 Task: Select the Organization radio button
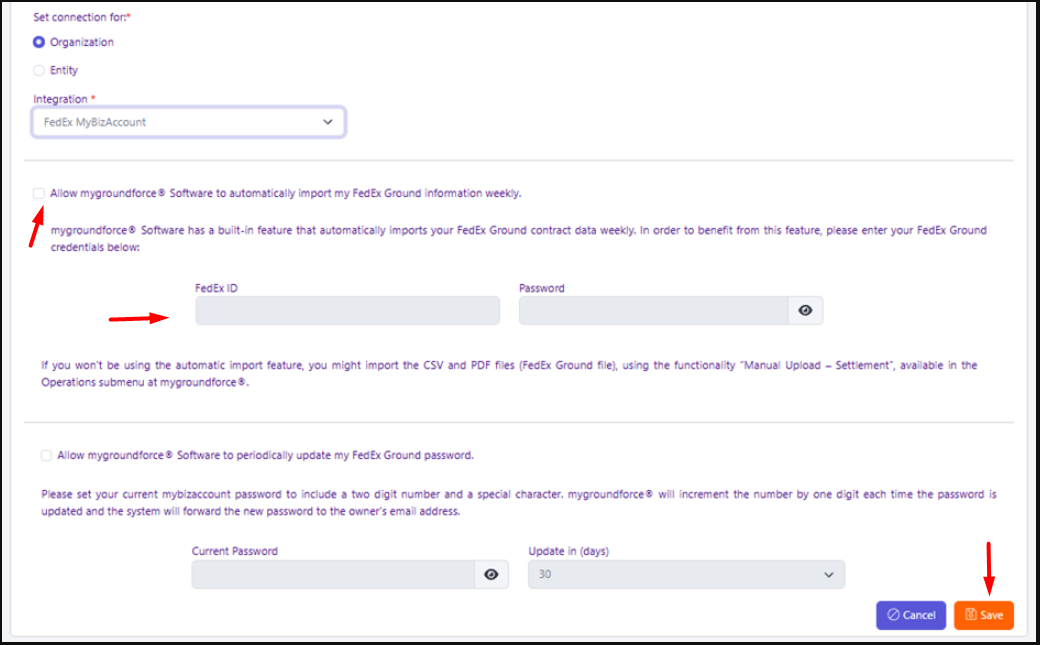pyautogui.click(x=39, y=42)
